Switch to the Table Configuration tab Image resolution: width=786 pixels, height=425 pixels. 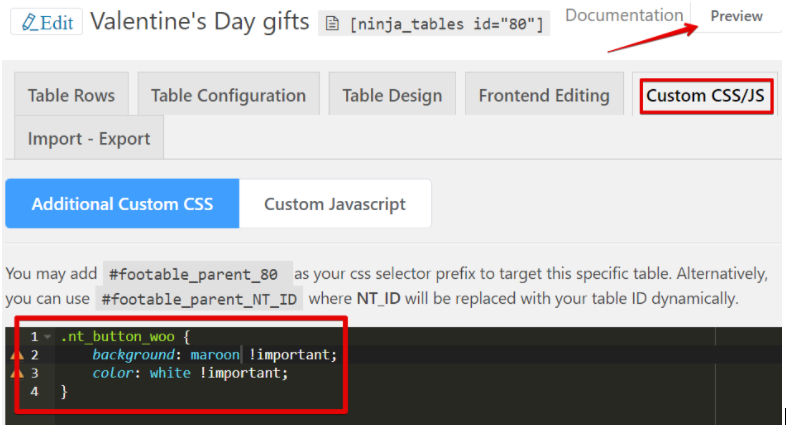(228, 96)
